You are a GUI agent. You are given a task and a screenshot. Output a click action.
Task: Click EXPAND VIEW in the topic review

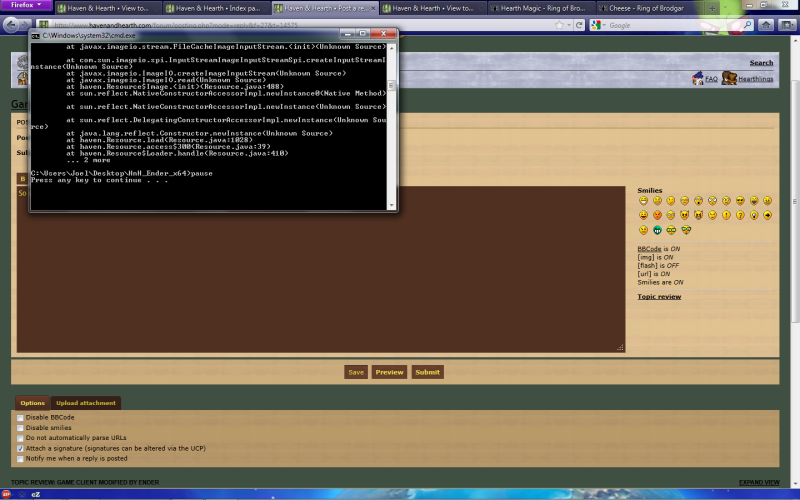[759, 482]
